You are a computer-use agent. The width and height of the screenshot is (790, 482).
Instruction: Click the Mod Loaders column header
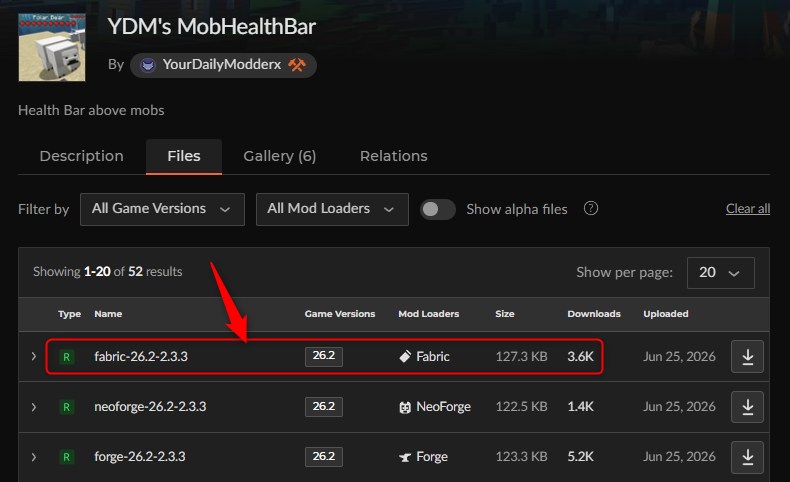(429, 314)
